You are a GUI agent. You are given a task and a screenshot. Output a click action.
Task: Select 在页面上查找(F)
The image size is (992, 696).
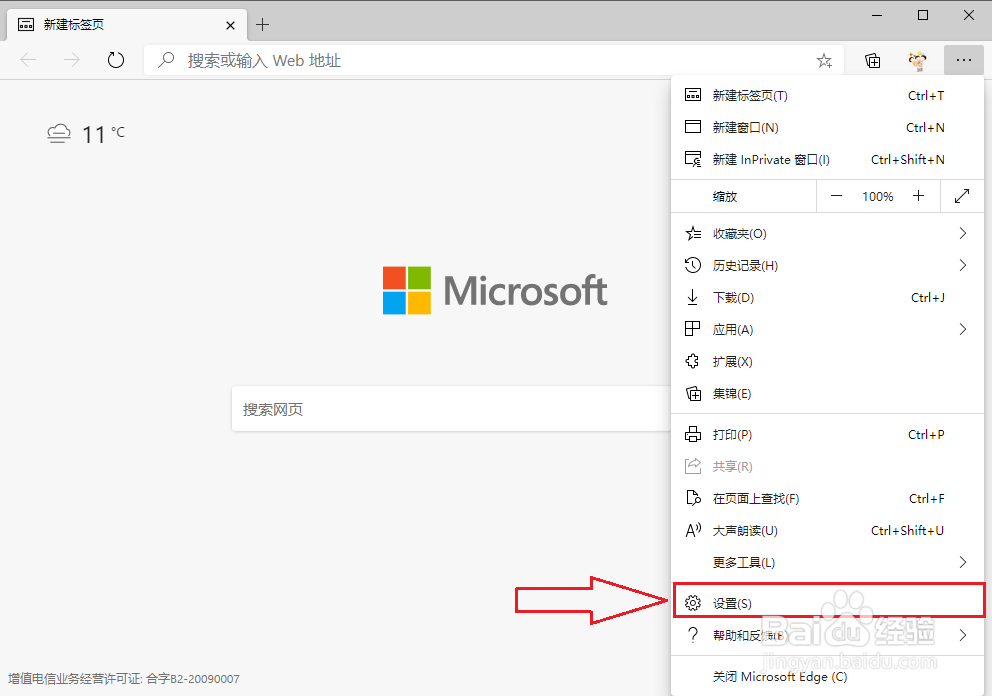coord(827,499)
